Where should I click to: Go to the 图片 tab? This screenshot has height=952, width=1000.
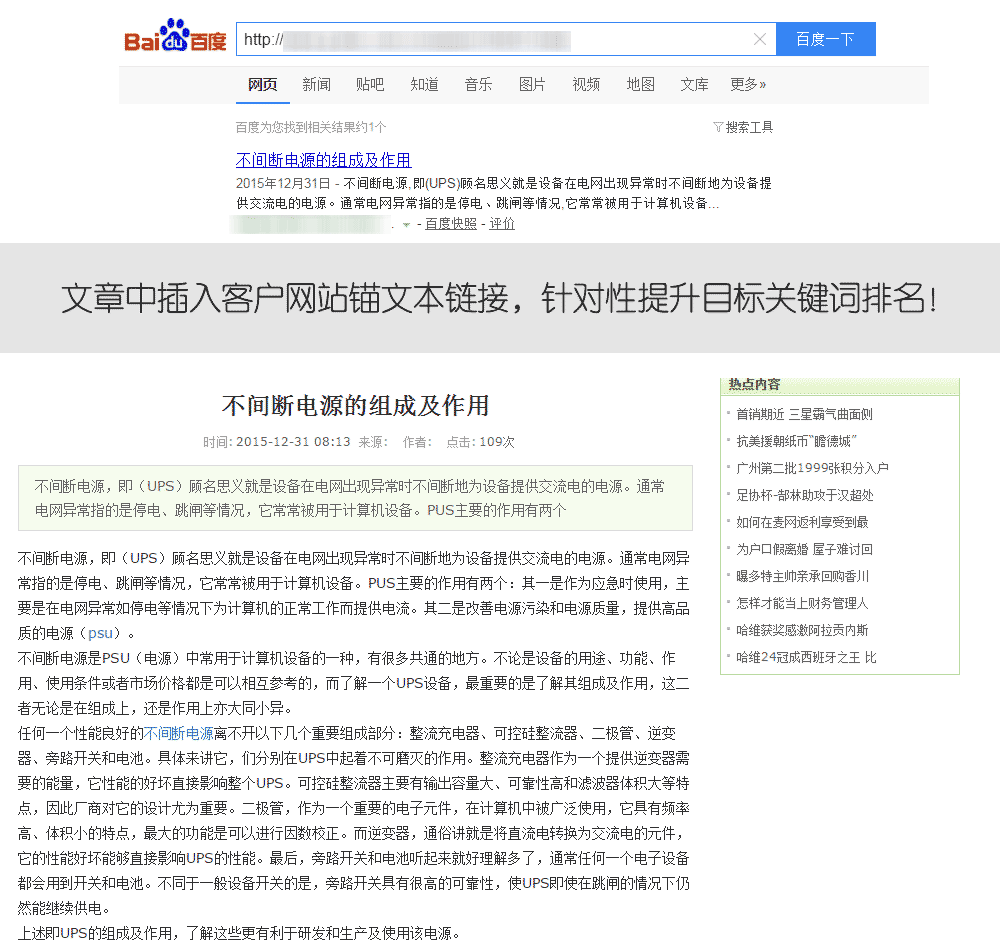pyautogui.click(x=532, y=85)
